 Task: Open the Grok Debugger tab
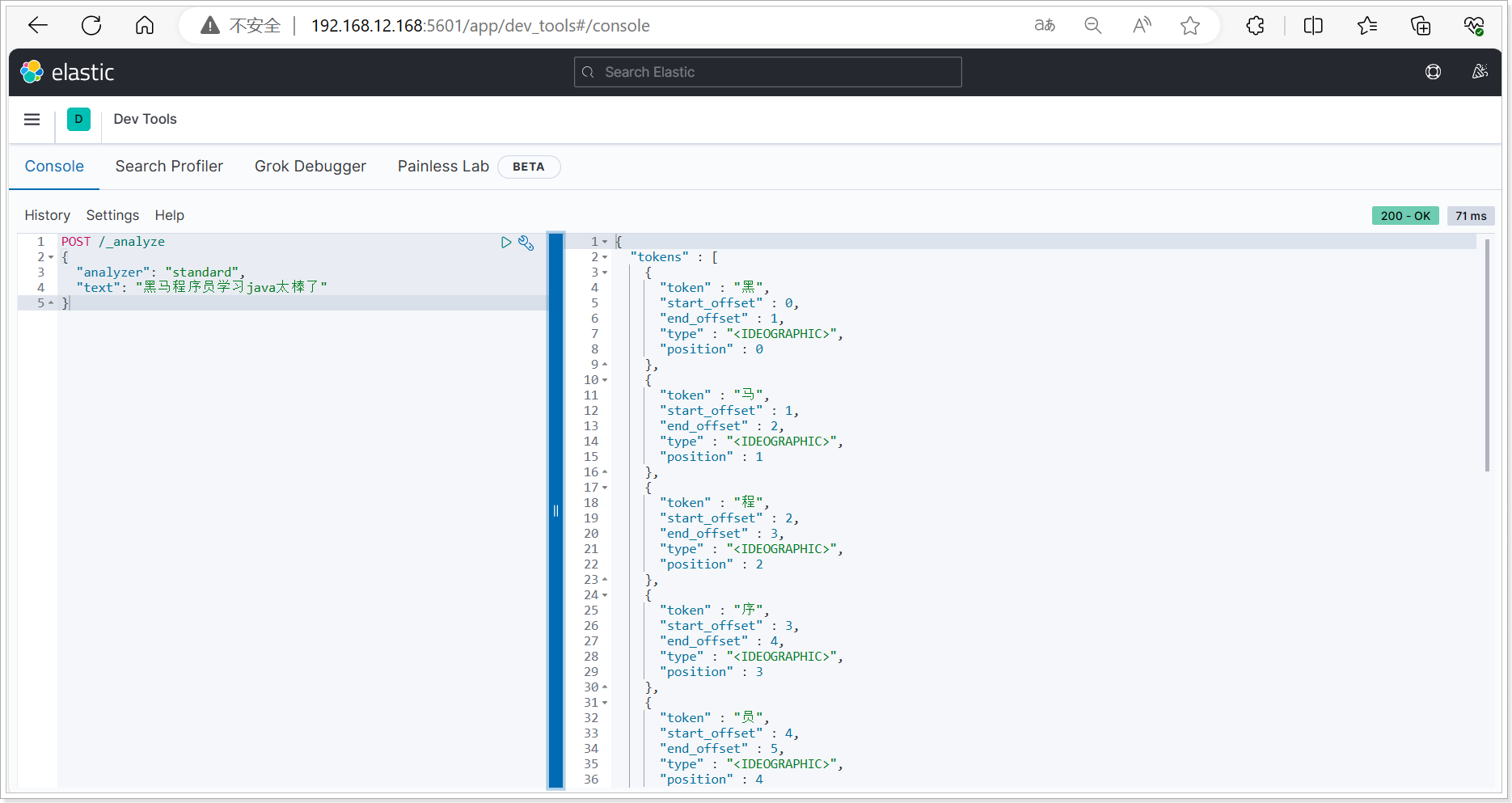coord(310,167)
